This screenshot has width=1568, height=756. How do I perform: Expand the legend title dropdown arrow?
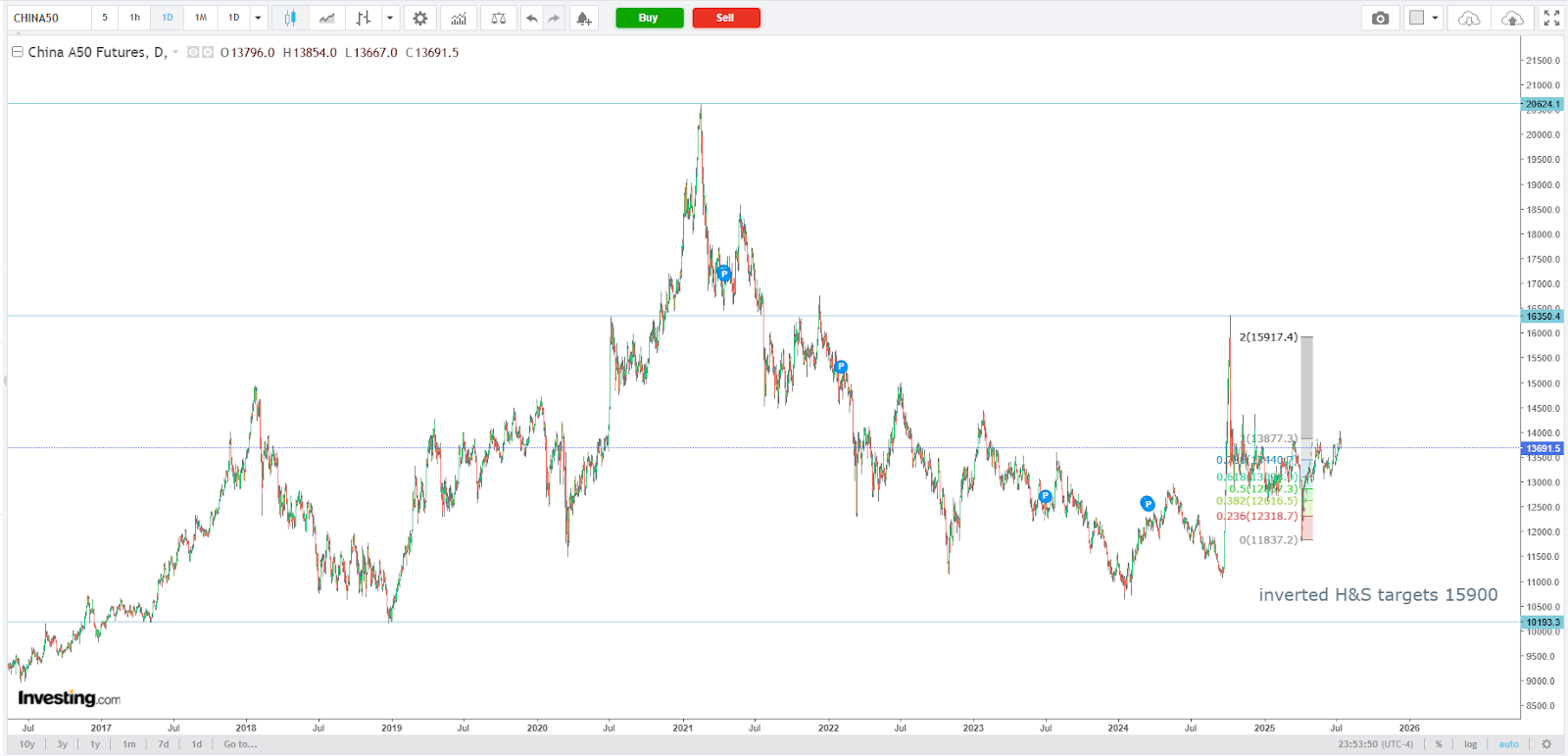(x=175, y=53)
